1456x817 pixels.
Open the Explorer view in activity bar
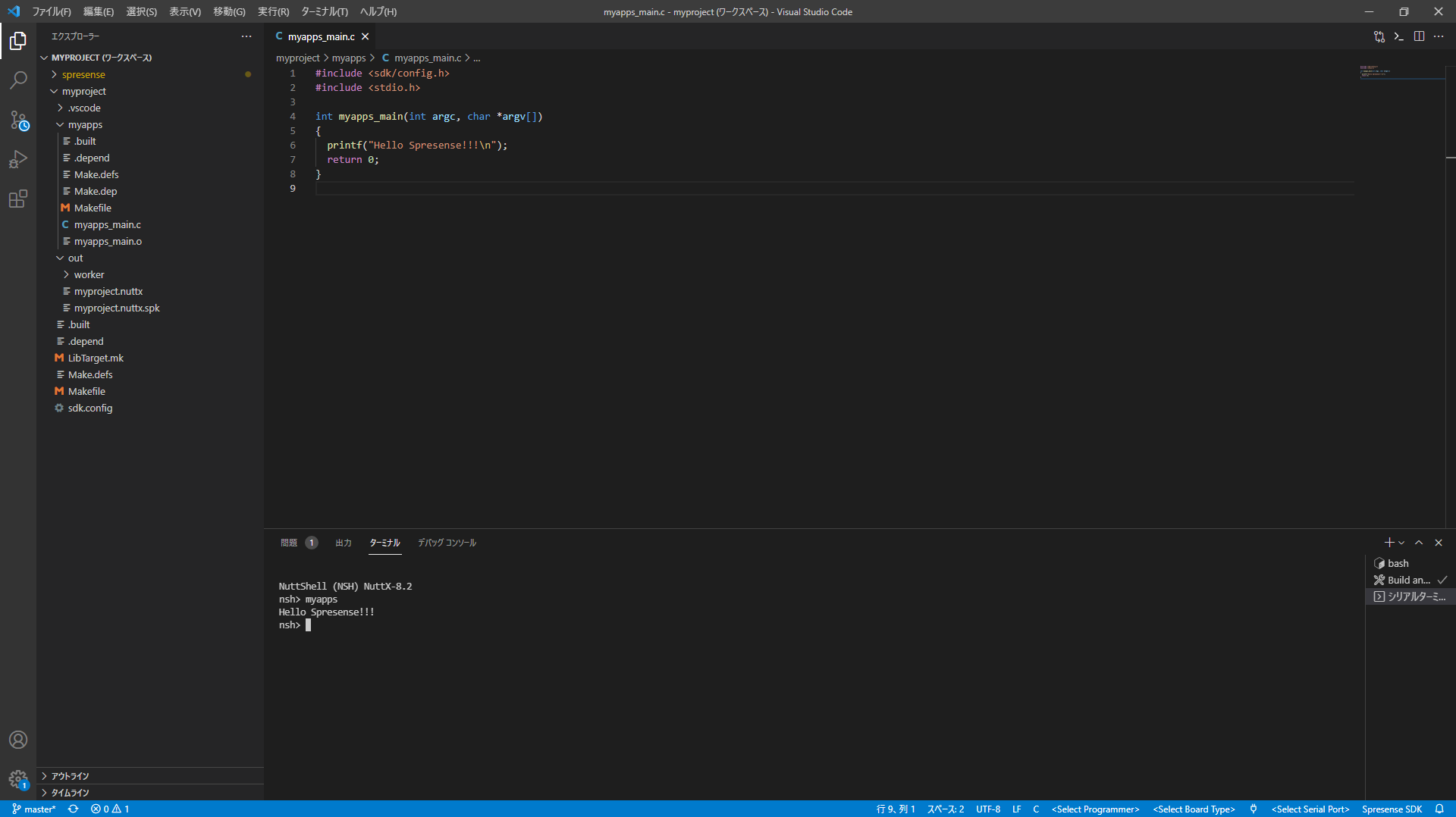click(x=18, y=41)
